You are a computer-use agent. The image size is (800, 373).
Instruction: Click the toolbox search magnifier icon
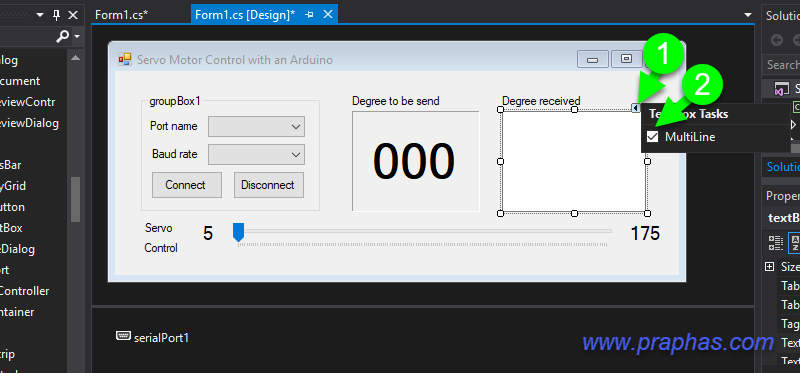point(63,36)
